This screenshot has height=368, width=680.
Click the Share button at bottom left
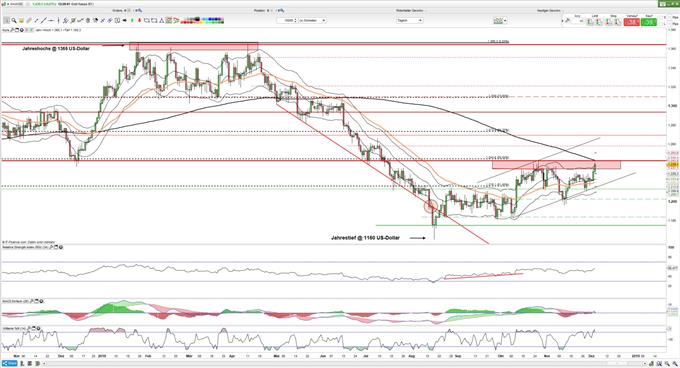click(x=9, y=363)
